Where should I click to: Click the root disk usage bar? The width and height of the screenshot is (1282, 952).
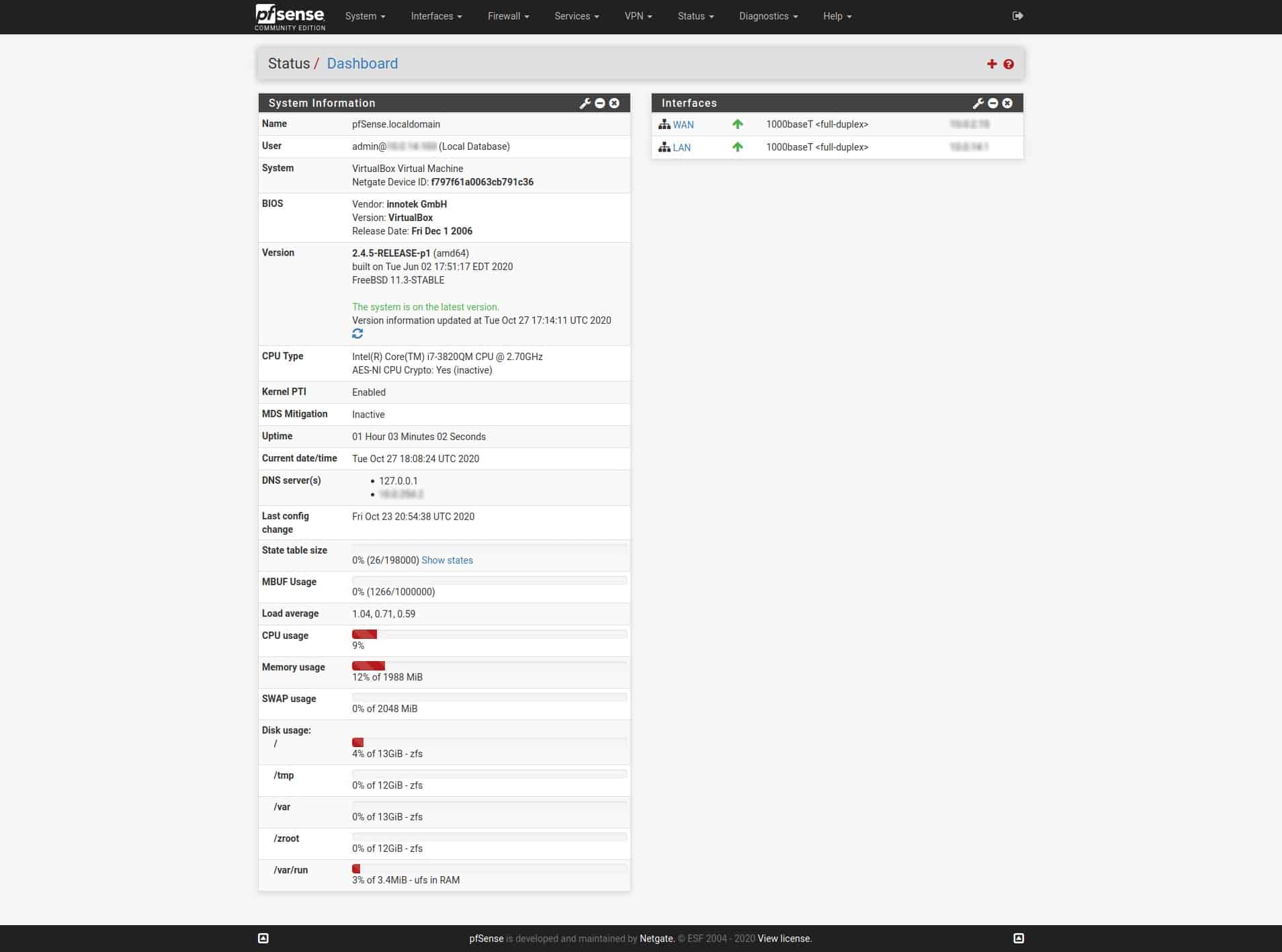(x=489, y=742)
